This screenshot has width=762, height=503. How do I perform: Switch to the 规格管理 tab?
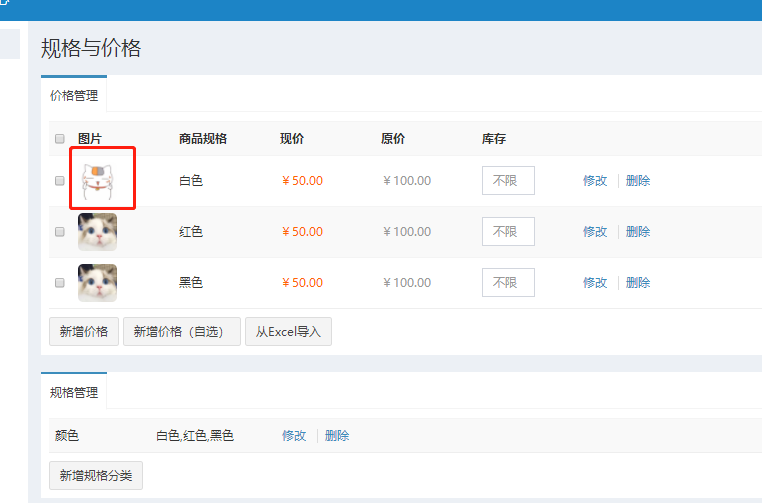(x=74, y=392)
